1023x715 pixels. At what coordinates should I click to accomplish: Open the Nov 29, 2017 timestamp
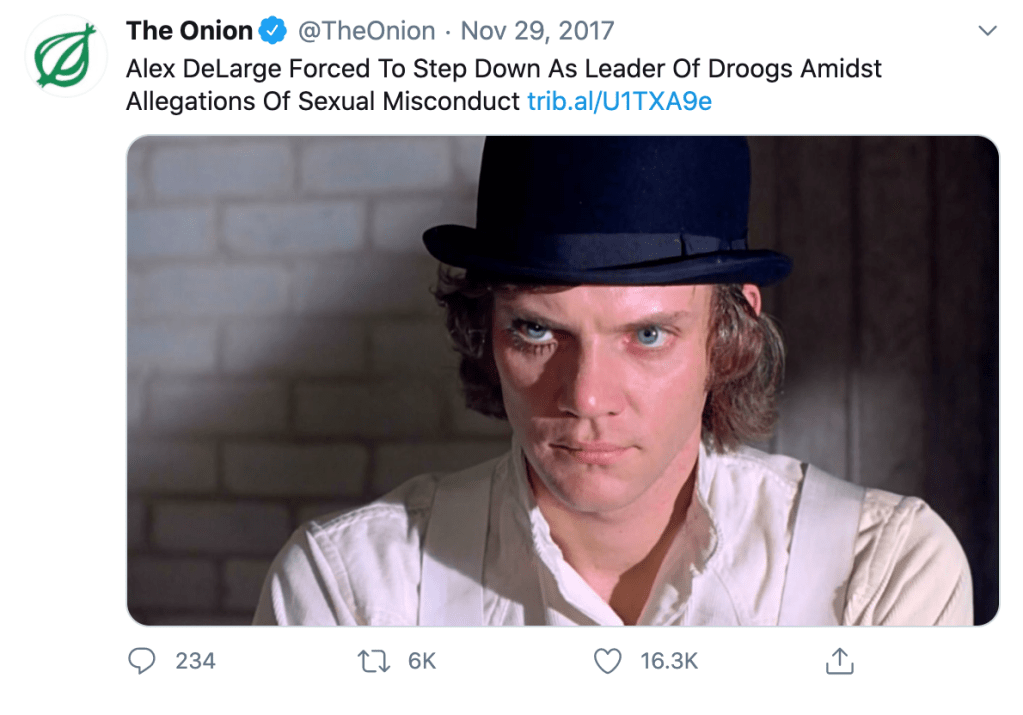tap(537, 31)
